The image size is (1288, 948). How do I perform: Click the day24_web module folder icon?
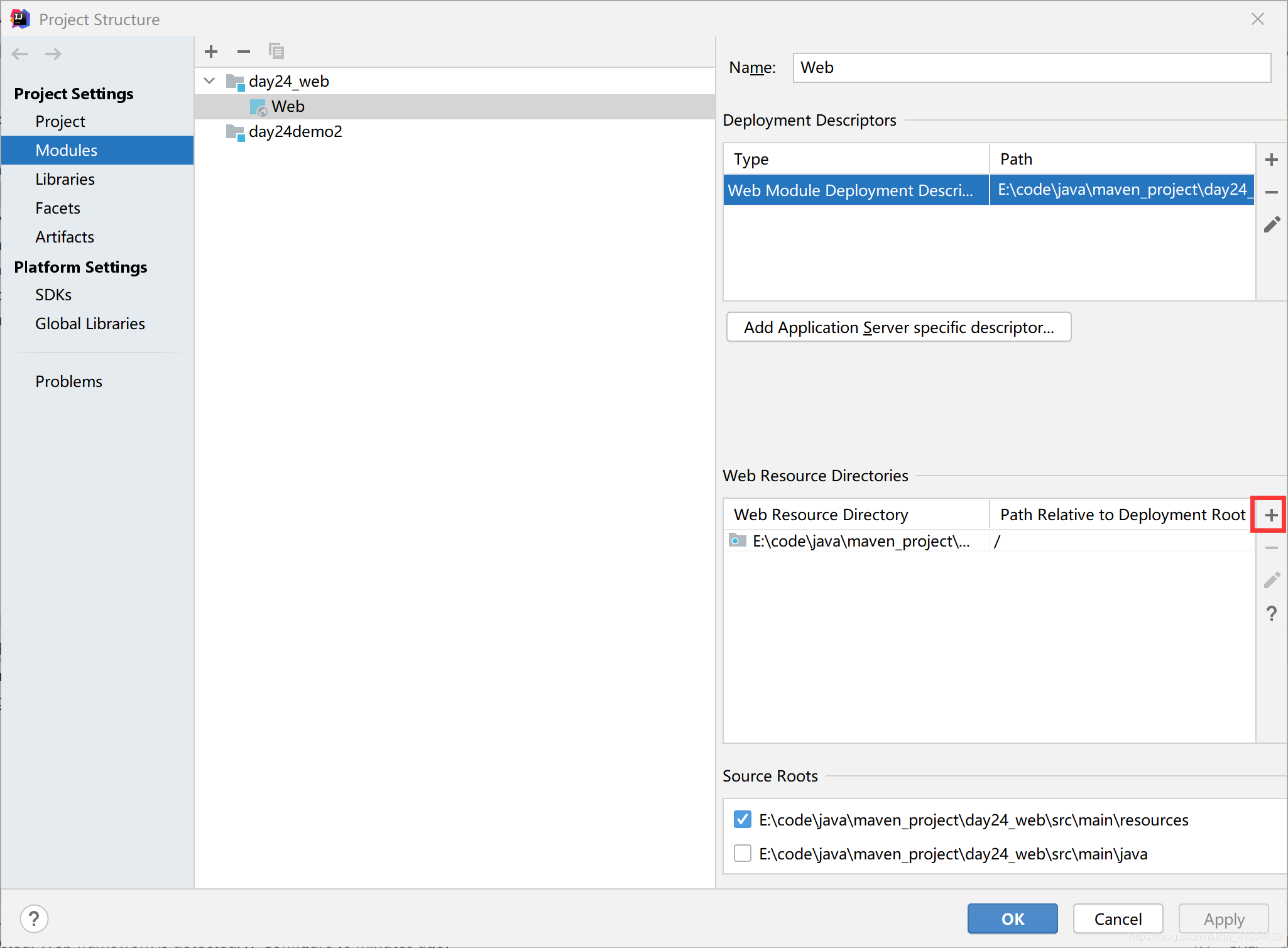click(x=236, y=82)
